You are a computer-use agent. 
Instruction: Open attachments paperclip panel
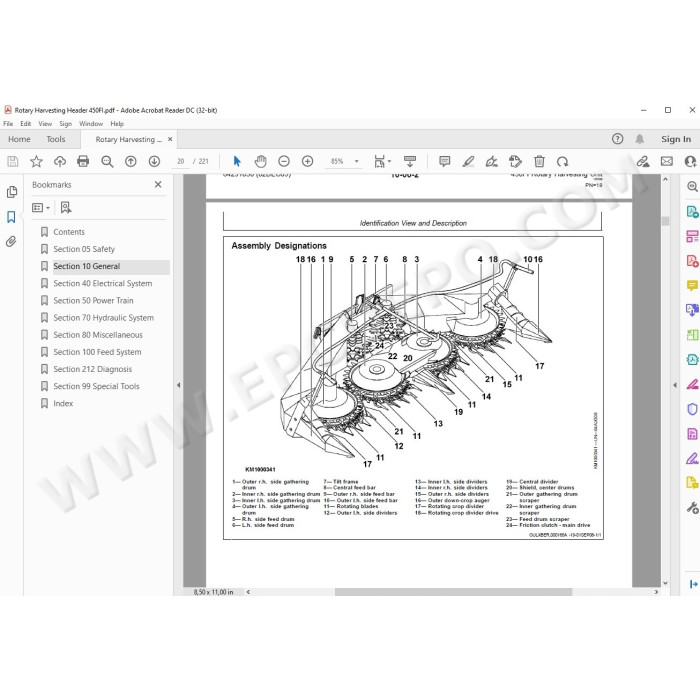coord(11,242)
